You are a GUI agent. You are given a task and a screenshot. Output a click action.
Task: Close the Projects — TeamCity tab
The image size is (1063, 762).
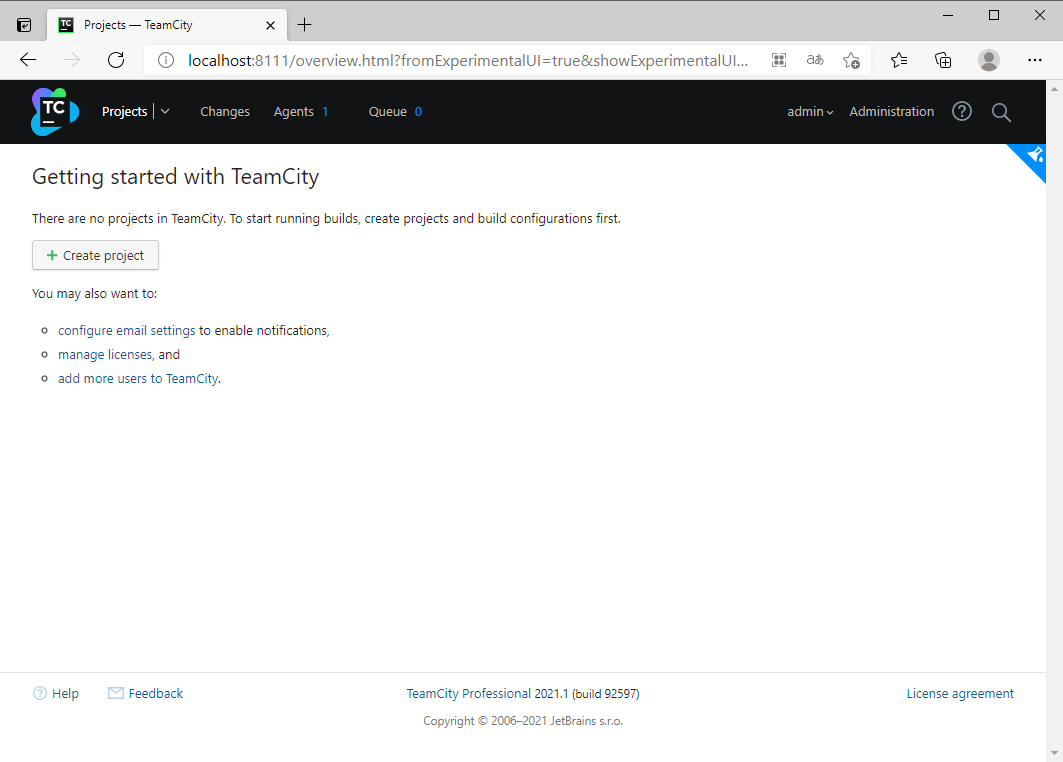(x=270, y=25)
